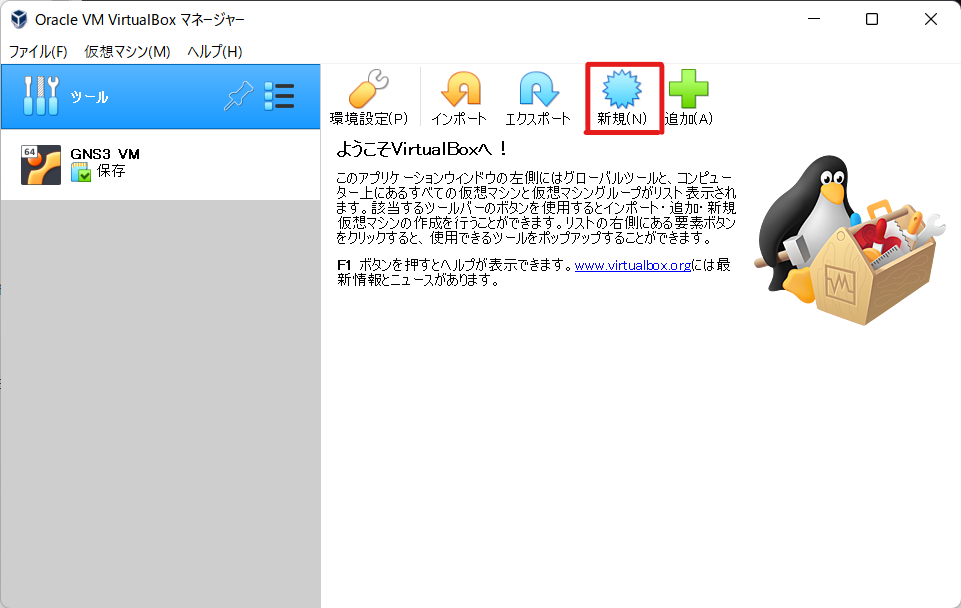This screenshot has width=961, height=608.
Task: Click the 追加 (Add) green plus icon
Action: (687, 89)
